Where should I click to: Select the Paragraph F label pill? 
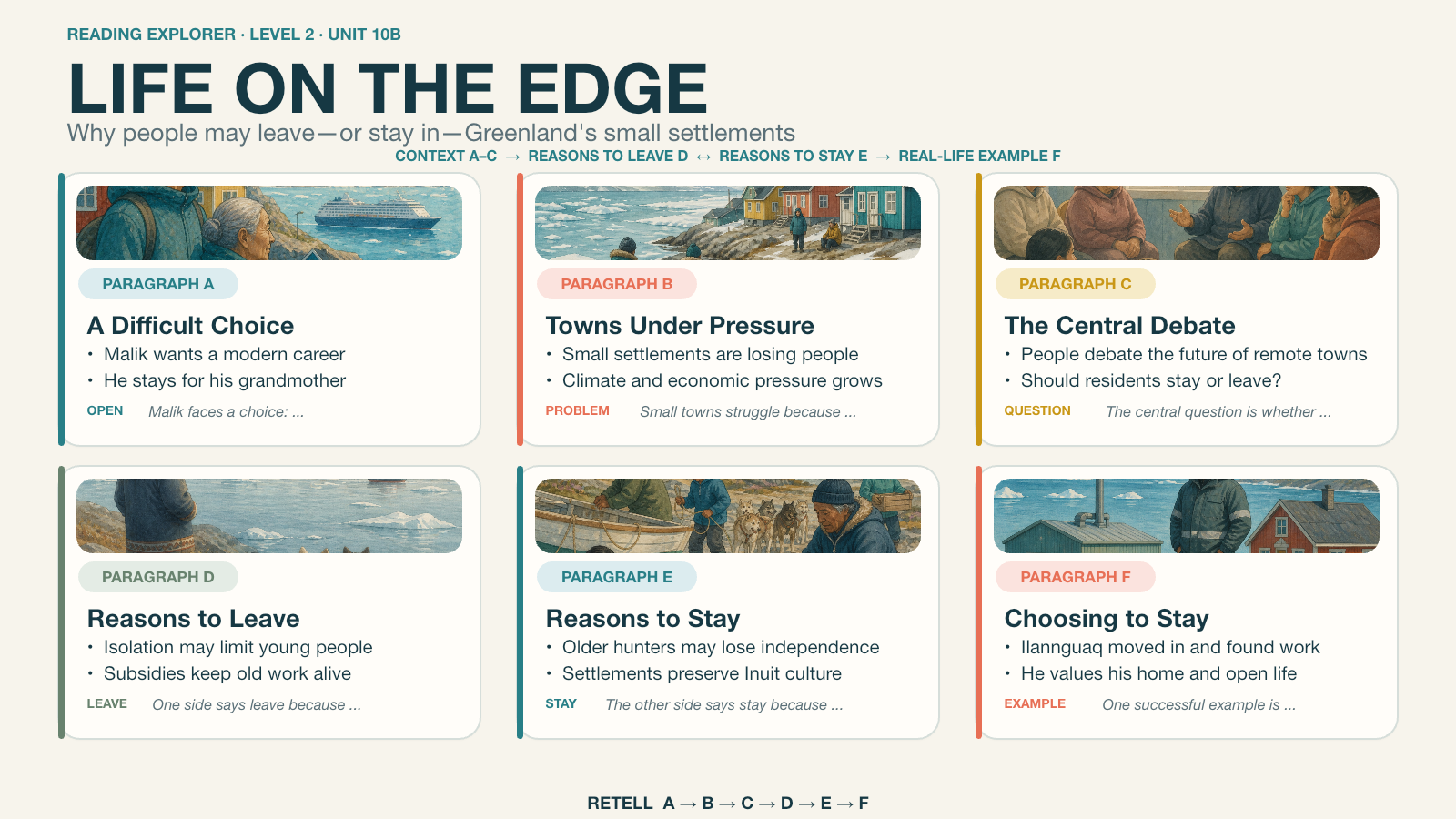pyautogui.click(x=1076, y=577)
